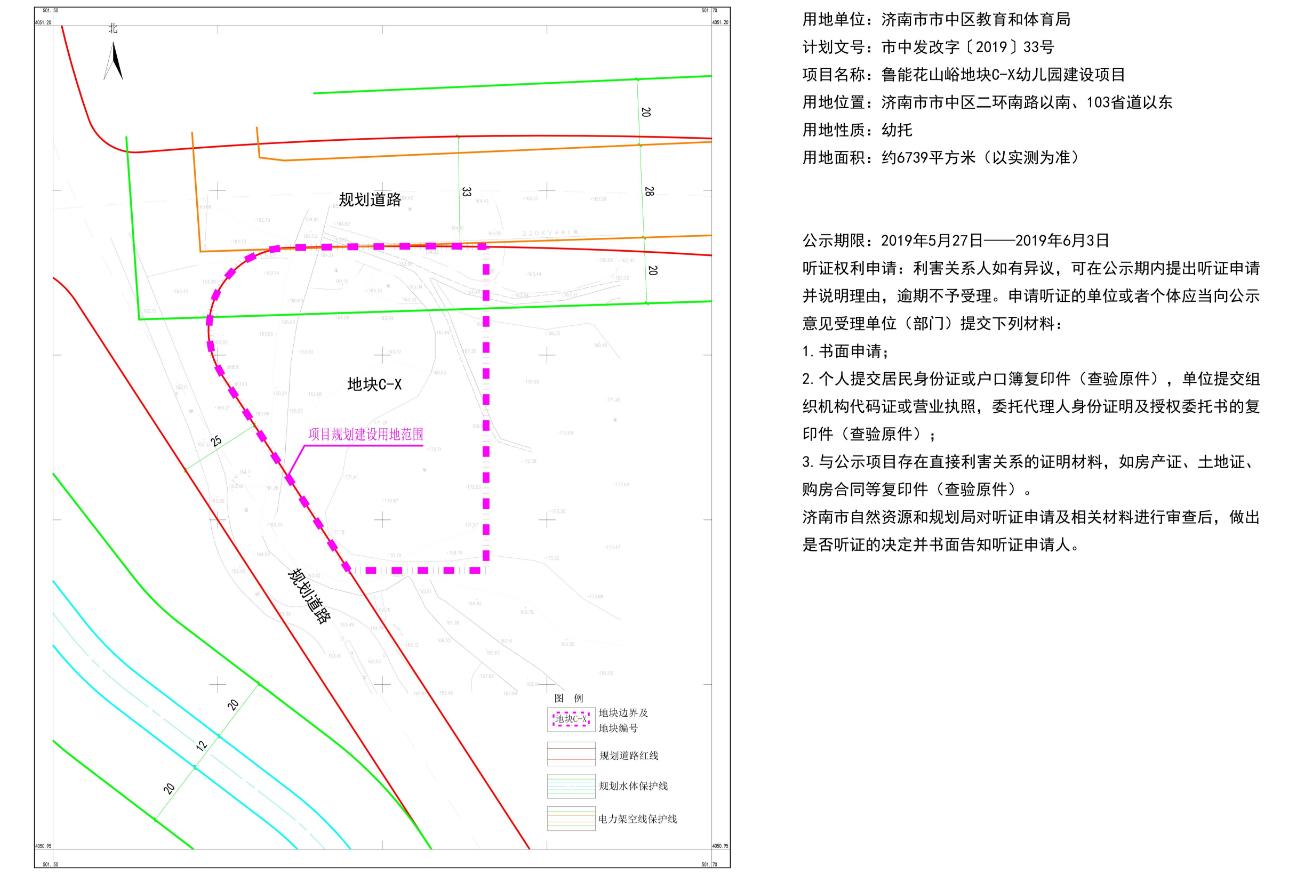Click the 项目名称 line for 幼儿园建设项目

pyautogui.click(x=964, y=75)
